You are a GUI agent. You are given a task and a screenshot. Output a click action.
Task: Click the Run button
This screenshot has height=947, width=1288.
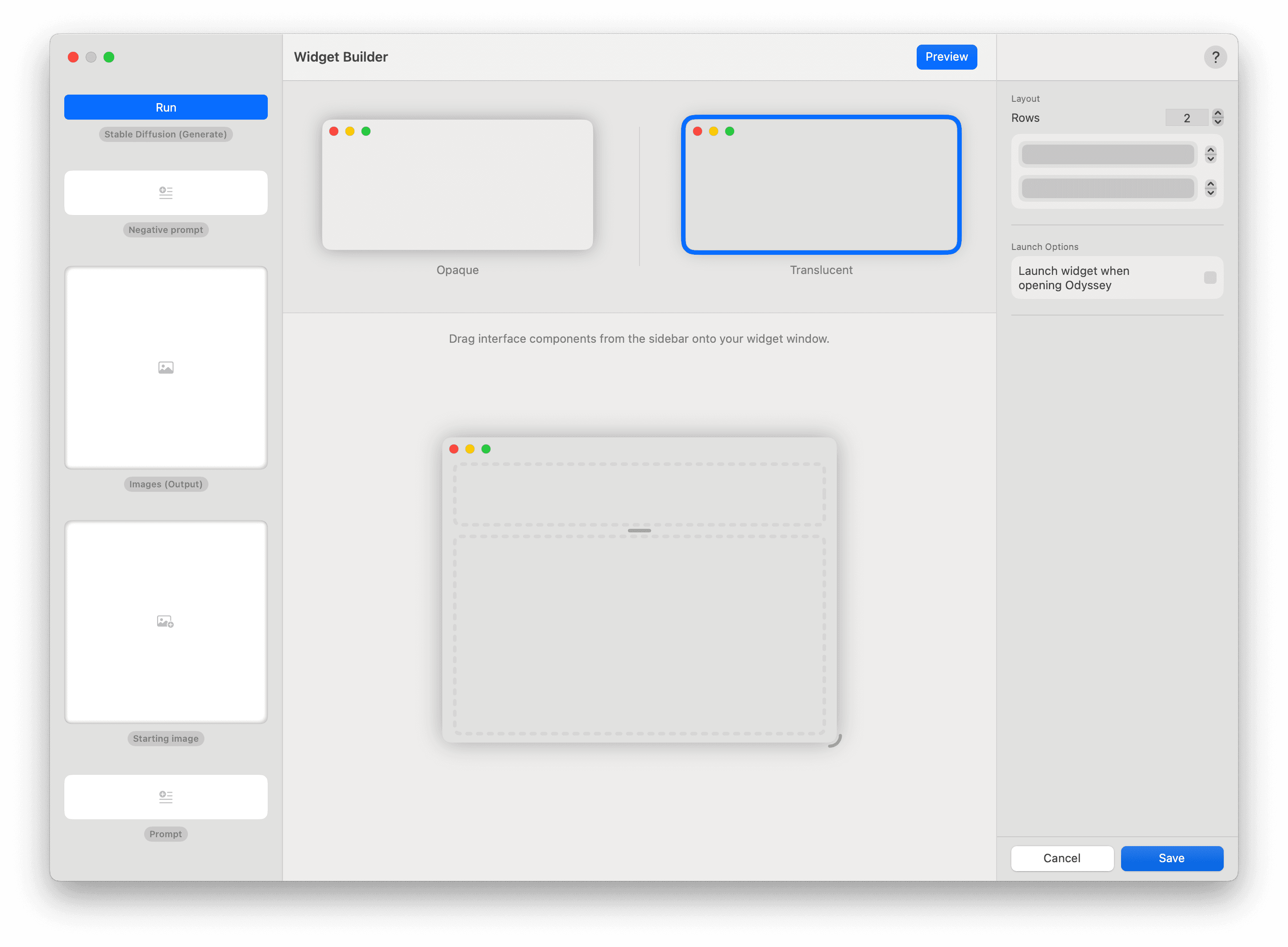(x=166, y=107)
